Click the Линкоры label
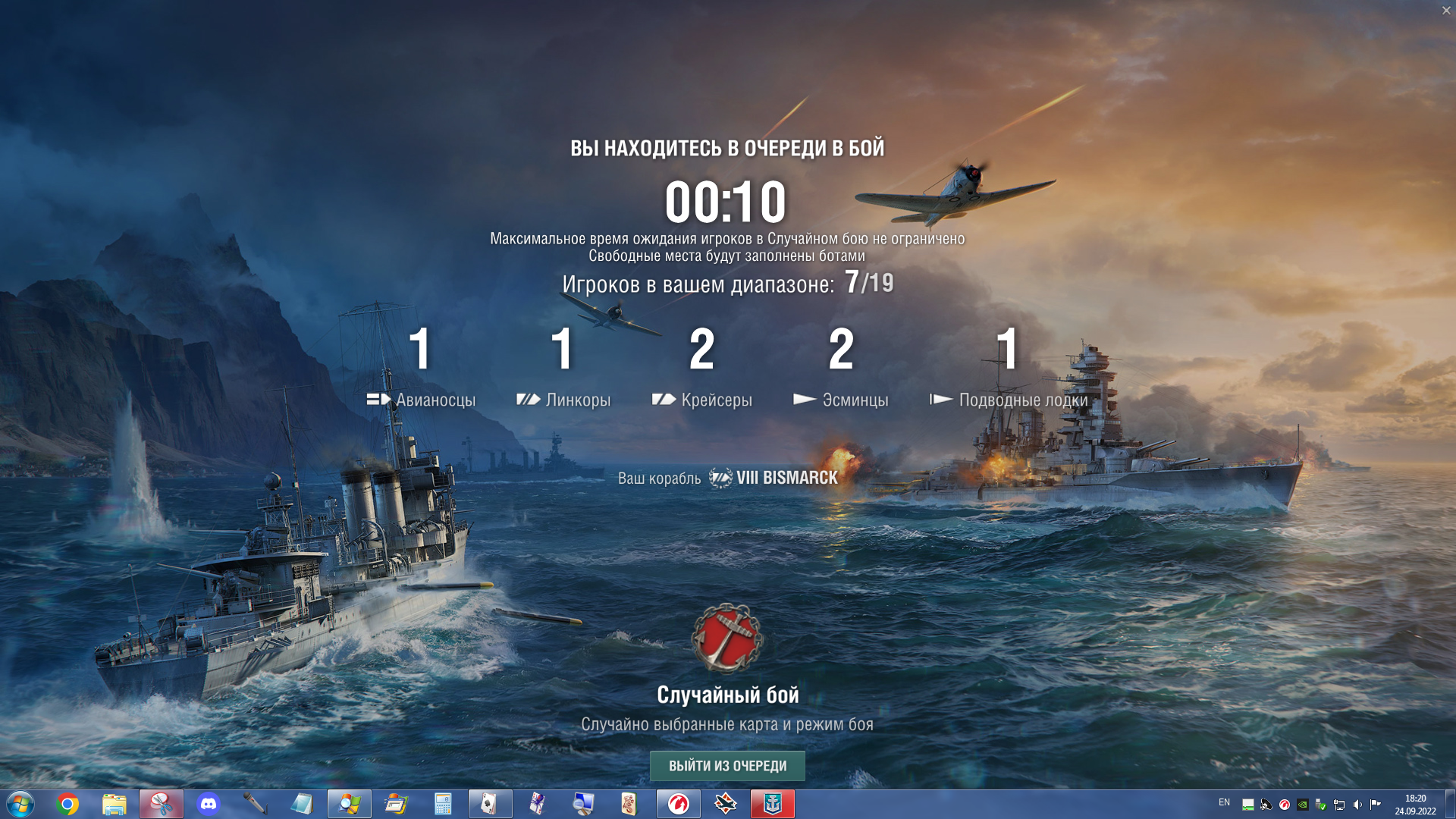Image resolution: width=1456 pixels, height=819 pixels. [x=578, y=400]
